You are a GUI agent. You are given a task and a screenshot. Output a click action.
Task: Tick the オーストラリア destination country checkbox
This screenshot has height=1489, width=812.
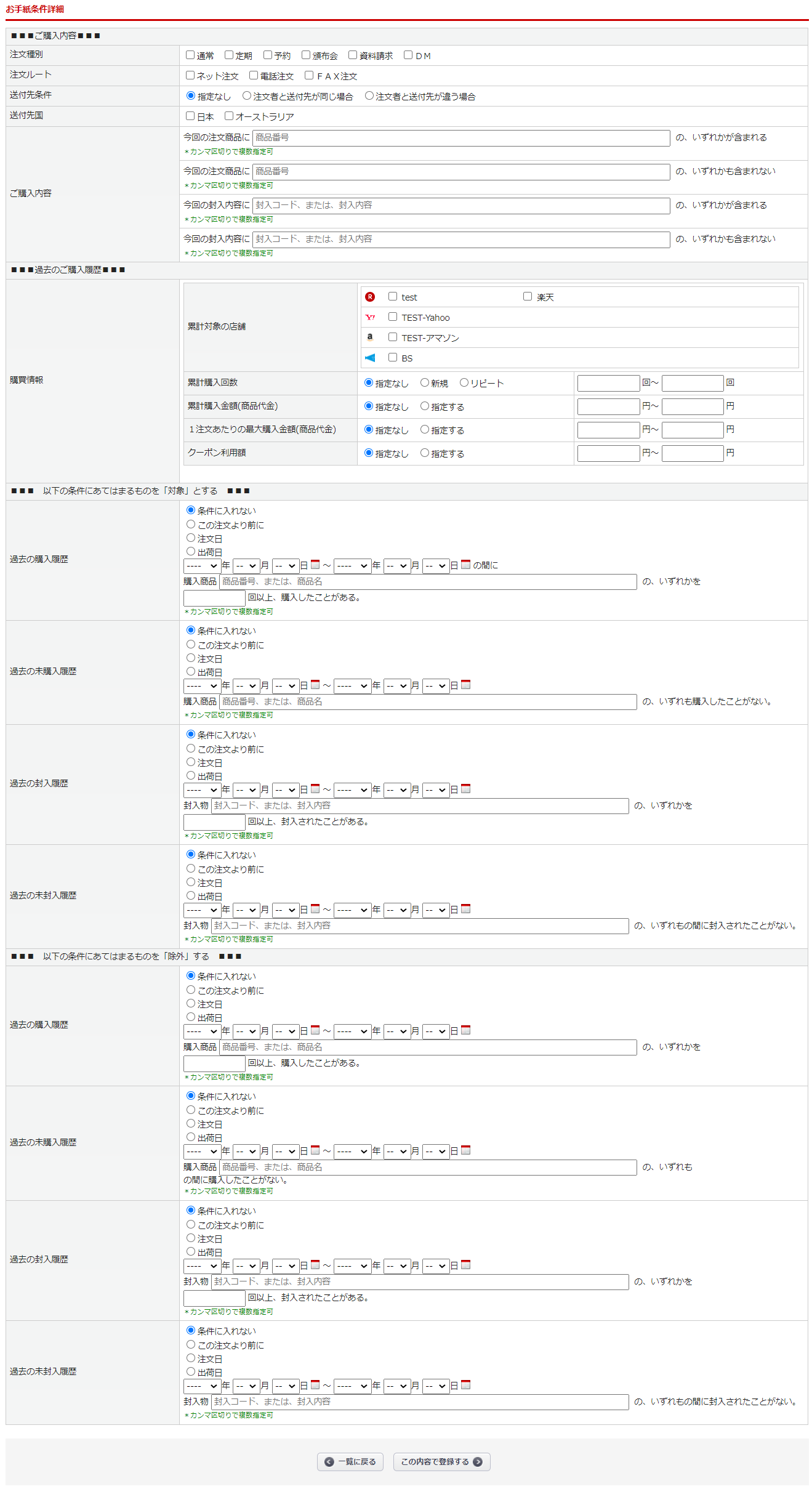(x=229, y=116)
